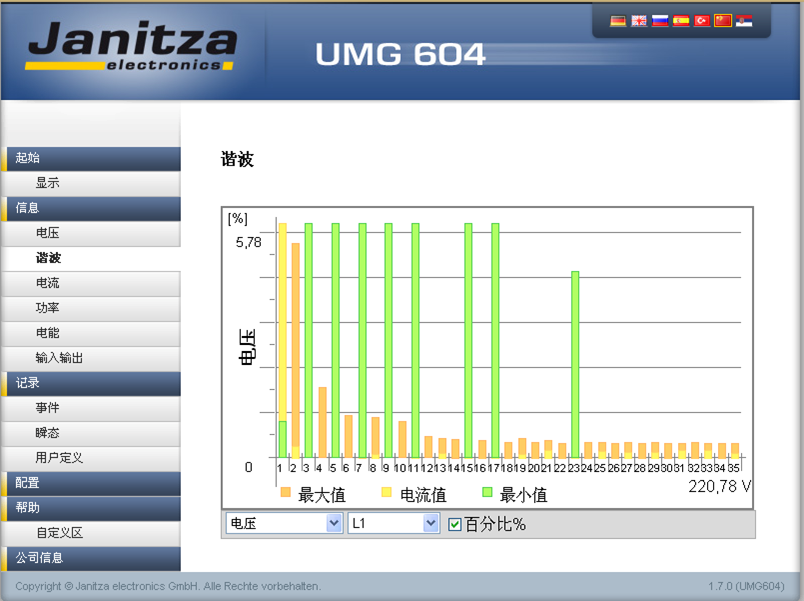804x601 pixels.
Task: Open 事件 under 记录
Action: [x=91, y=408]
